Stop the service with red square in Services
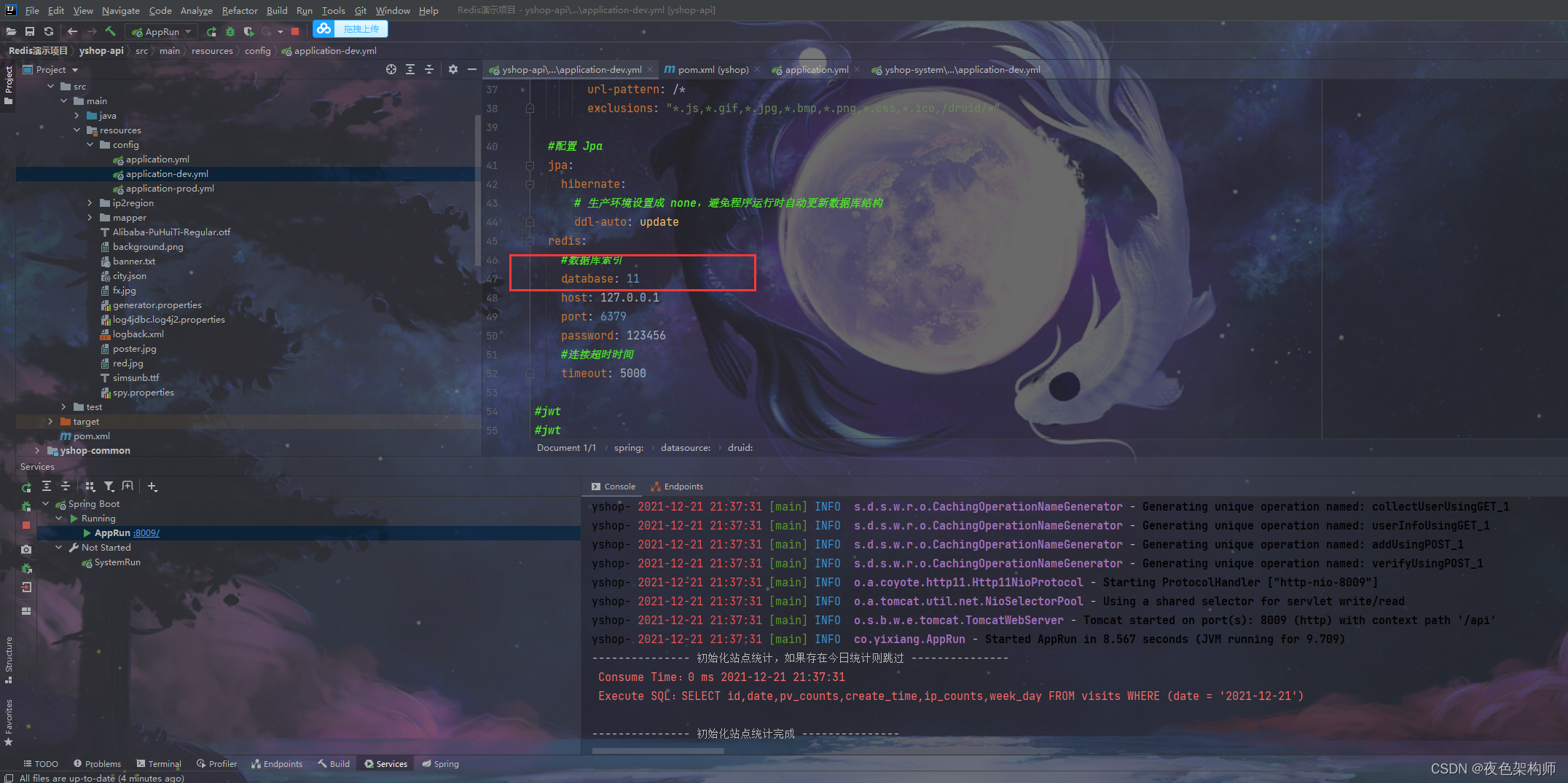 [26, 525]
